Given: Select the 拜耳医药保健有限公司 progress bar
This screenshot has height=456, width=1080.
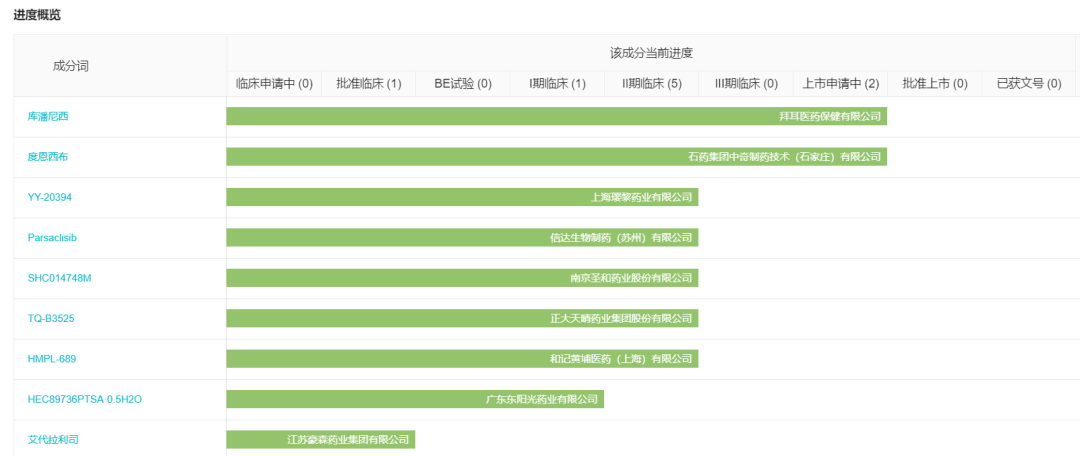Looking at the screenshot, I should 557,116.
